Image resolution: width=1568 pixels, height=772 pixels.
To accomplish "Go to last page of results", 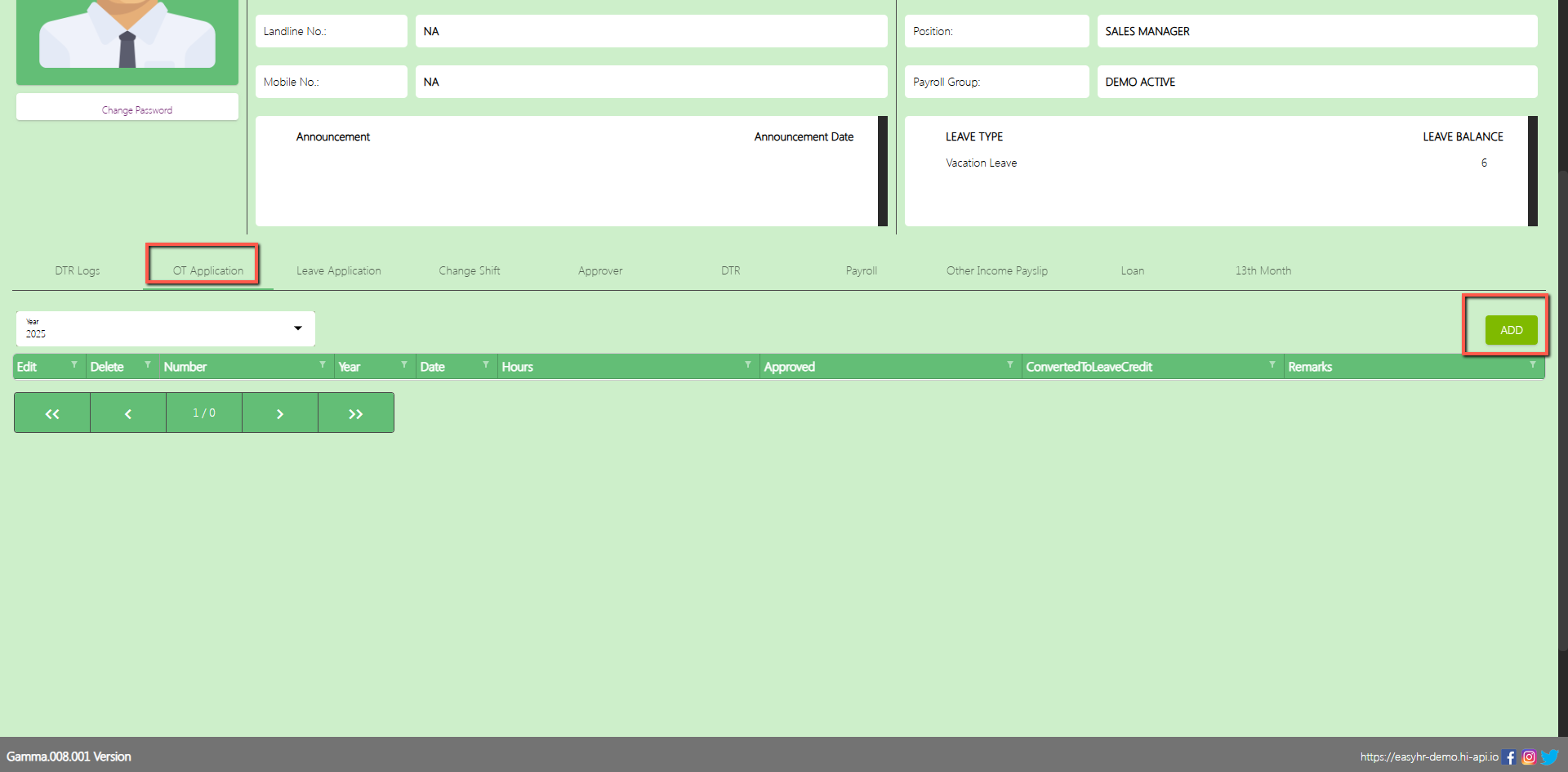I will click(x=356, y=413).
